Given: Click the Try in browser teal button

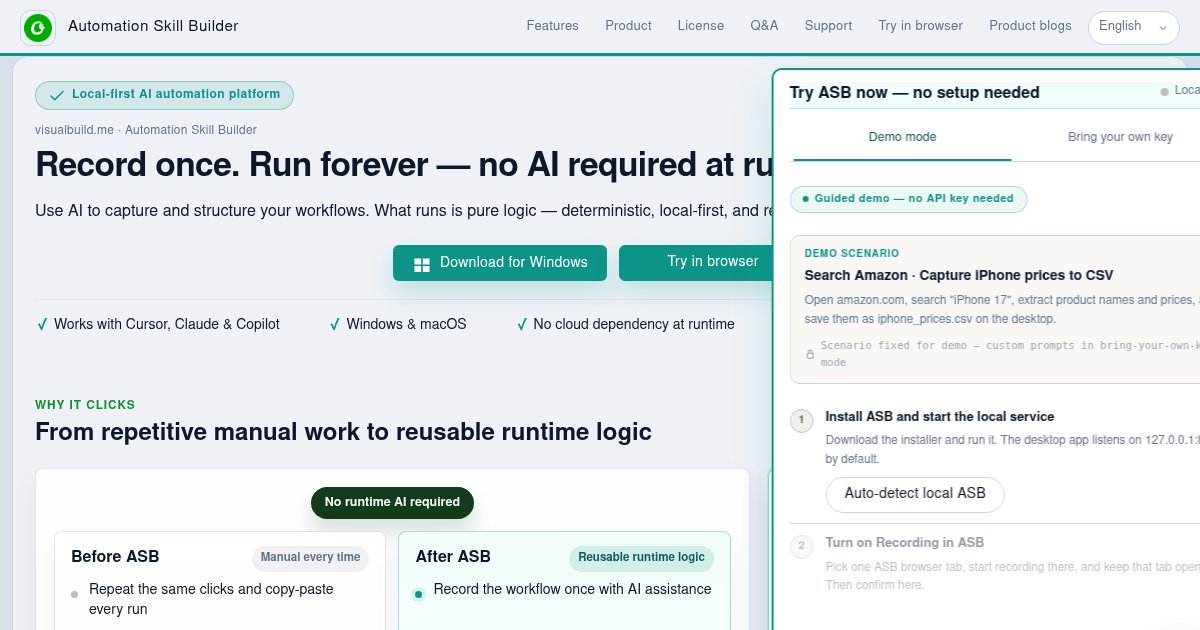Looking at the screenshot, I should [x=697, y=262].
